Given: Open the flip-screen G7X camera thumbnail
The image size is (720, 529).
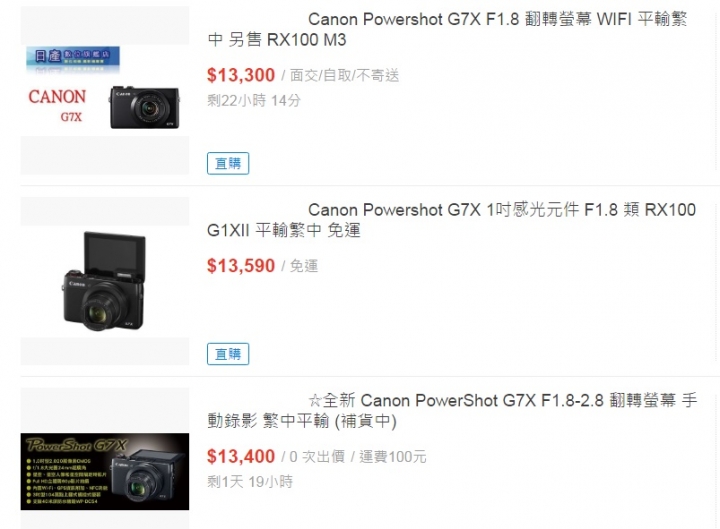Looking at the screenshot, I should tap(105, 281).
